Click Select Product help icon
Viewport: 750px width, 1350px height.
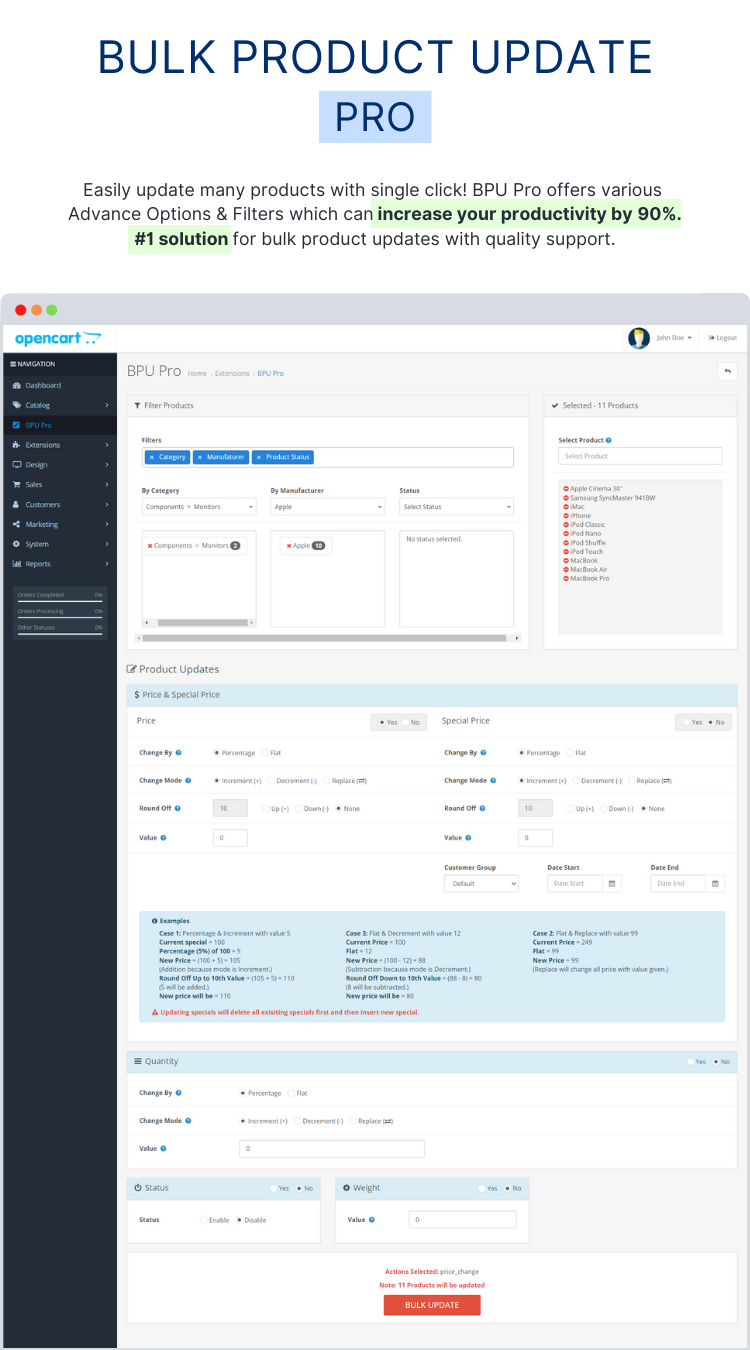tap(609, 440)
